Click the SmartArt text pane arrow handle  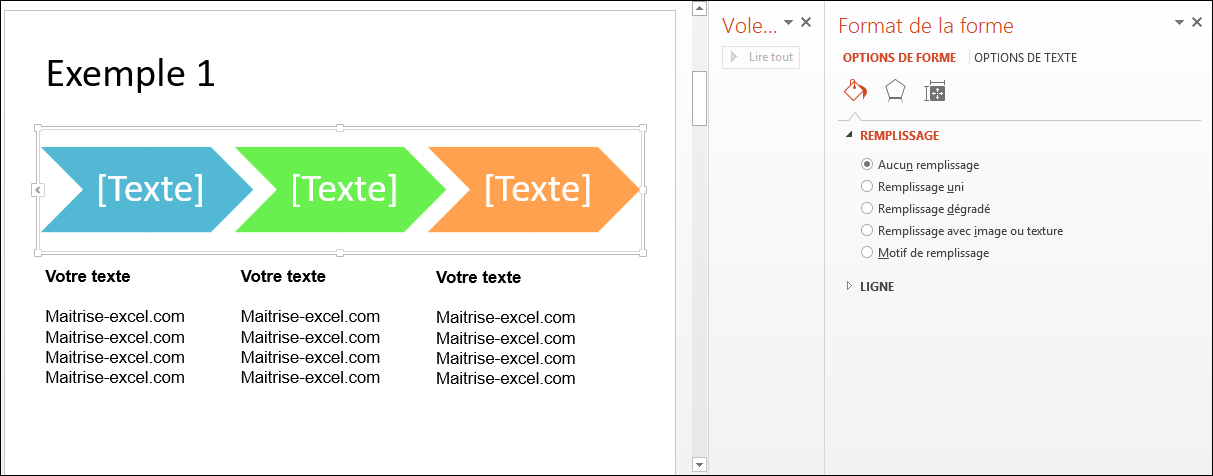click(37, 189)
